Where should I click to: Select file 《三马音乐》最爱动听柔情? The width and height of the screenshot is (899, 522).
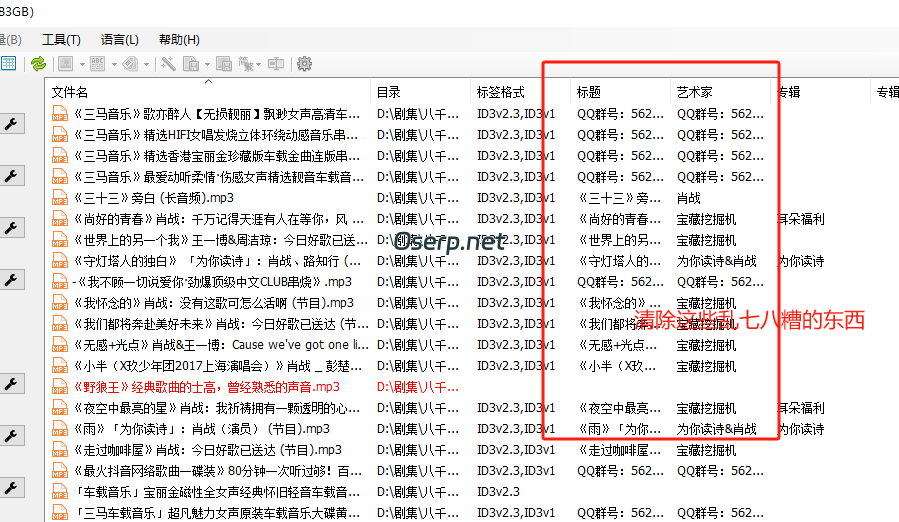pos(218,177)
